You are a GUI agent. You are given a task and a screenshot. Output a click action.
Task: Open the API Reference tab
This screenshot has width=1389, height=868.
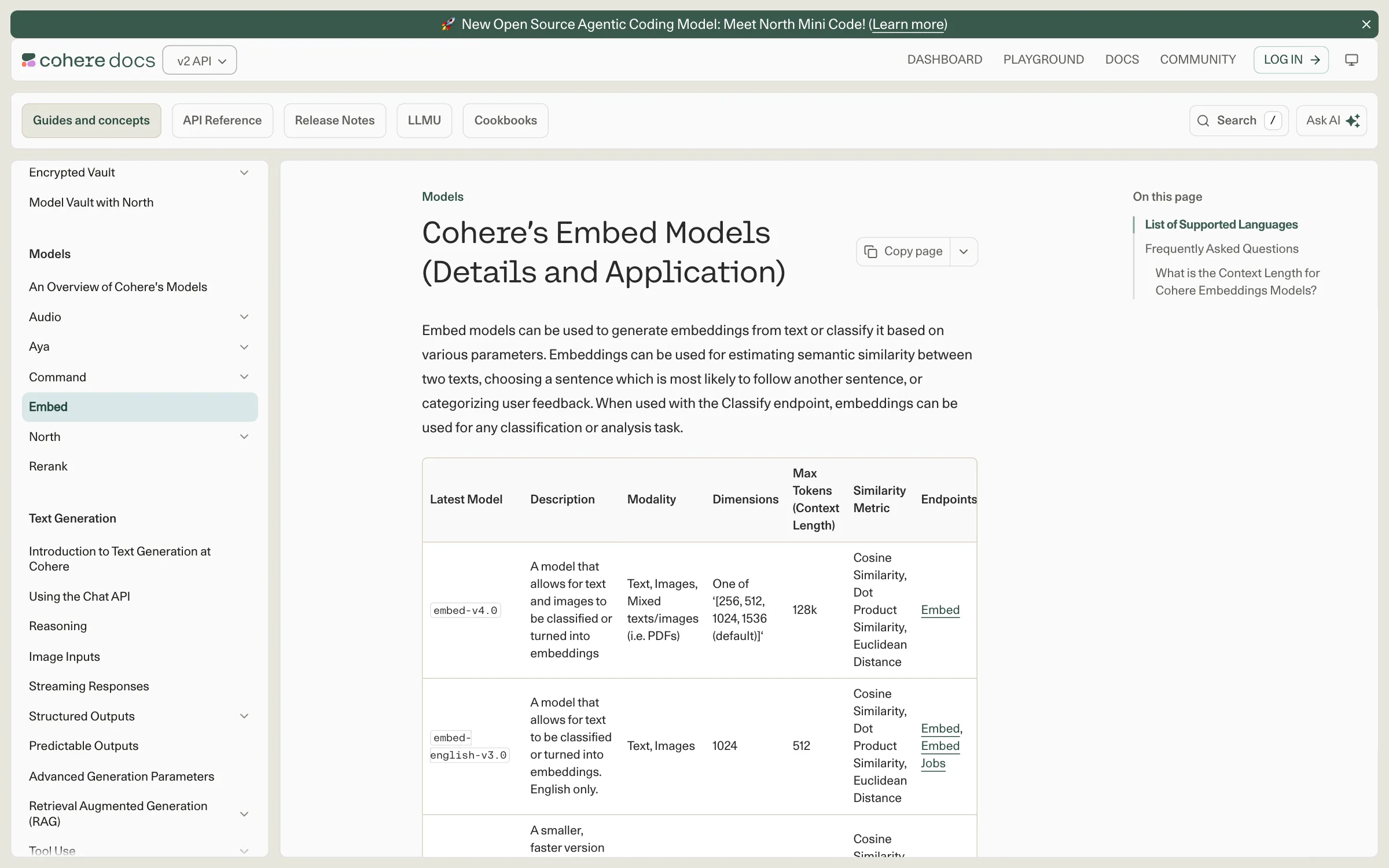click(222, 120)
